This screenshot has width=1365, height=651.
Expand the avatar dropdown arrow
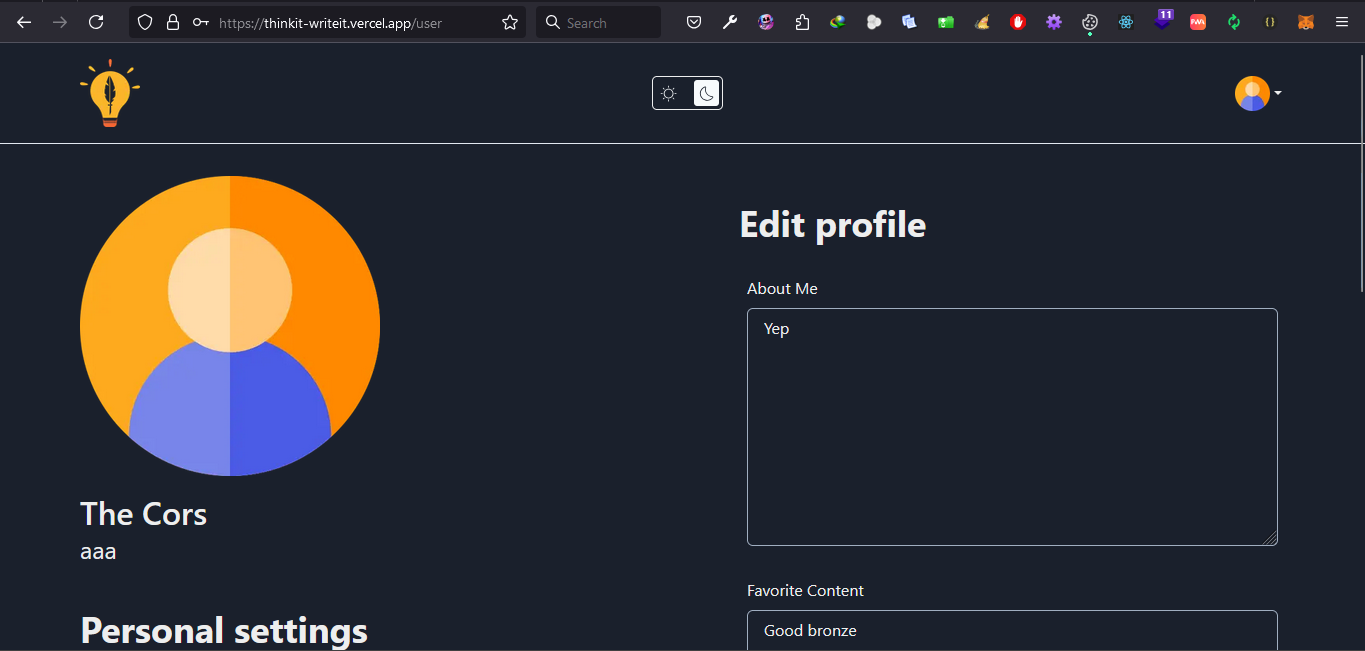tap(1278, 94)
